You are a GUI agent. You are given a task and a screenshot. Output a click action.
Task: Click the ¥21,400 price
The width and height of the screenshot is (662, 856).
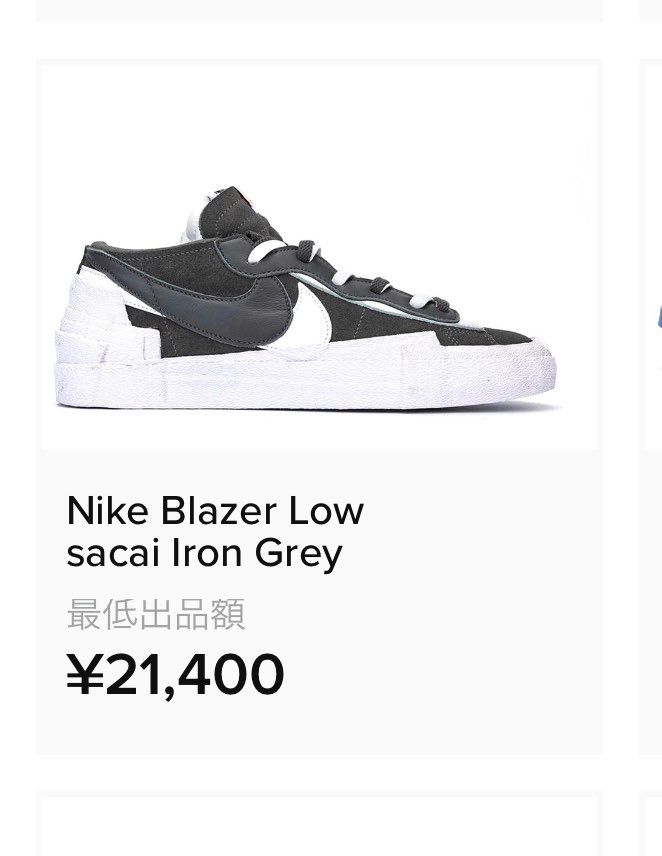(x=176, y=674)
